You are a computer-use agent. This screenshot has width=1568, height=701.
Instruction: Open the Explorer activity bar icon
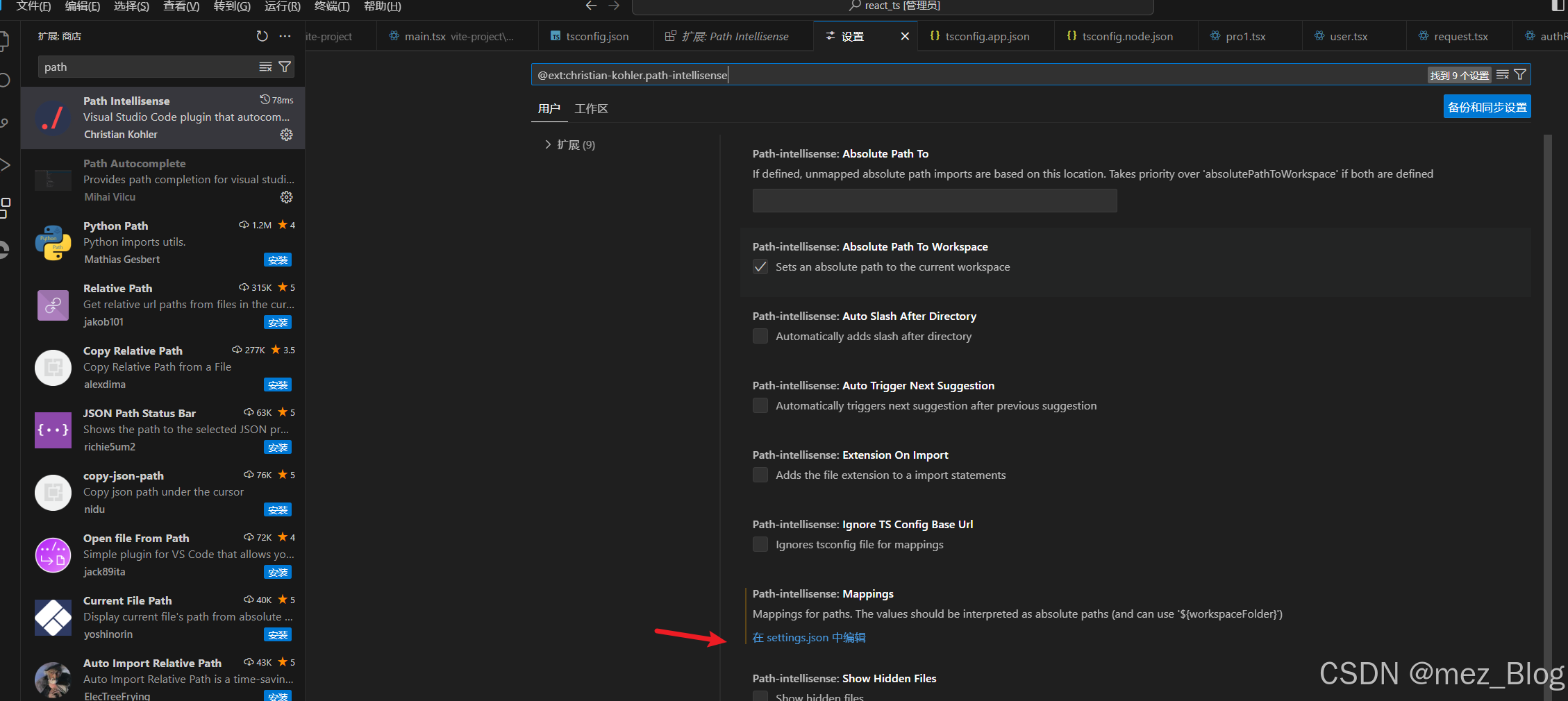point(5,40)
